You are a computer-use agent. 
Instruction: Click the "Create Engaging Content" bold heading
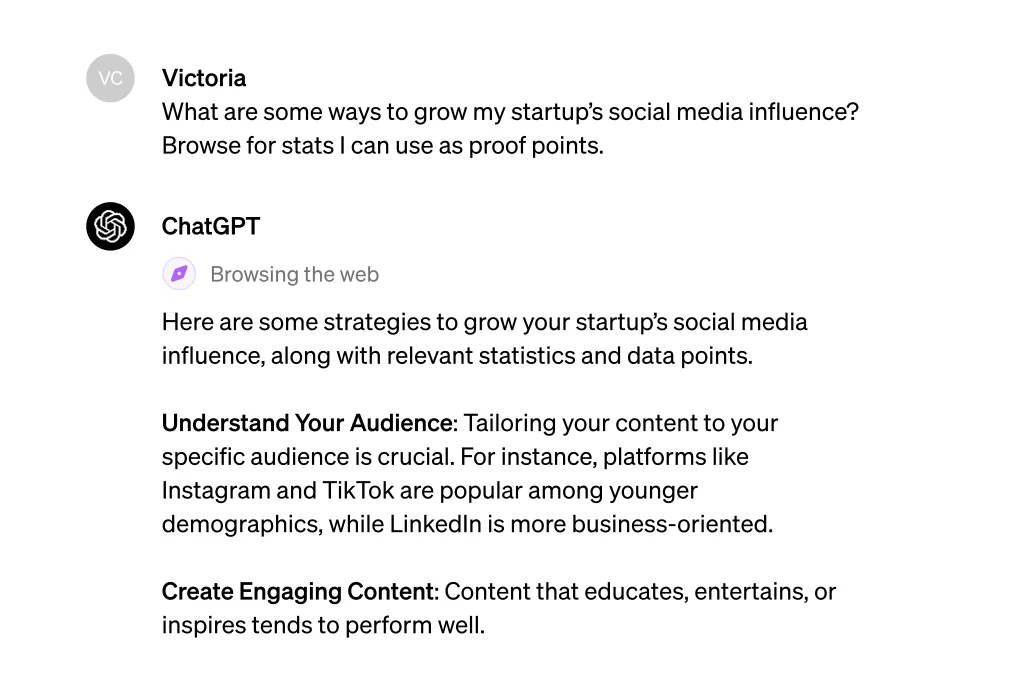tap(299, 592)
